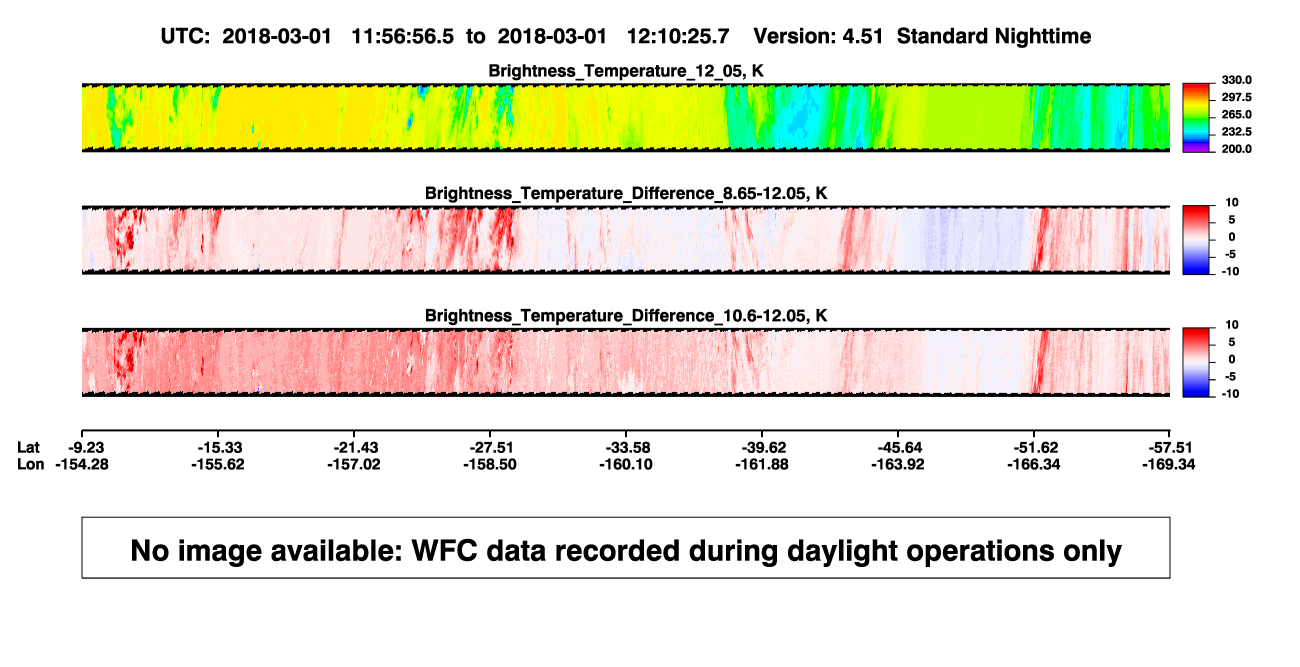The height and width of the screenshot is (667, 1300).
Task: Click longitude tick -157.02
Action: [354, 464]
